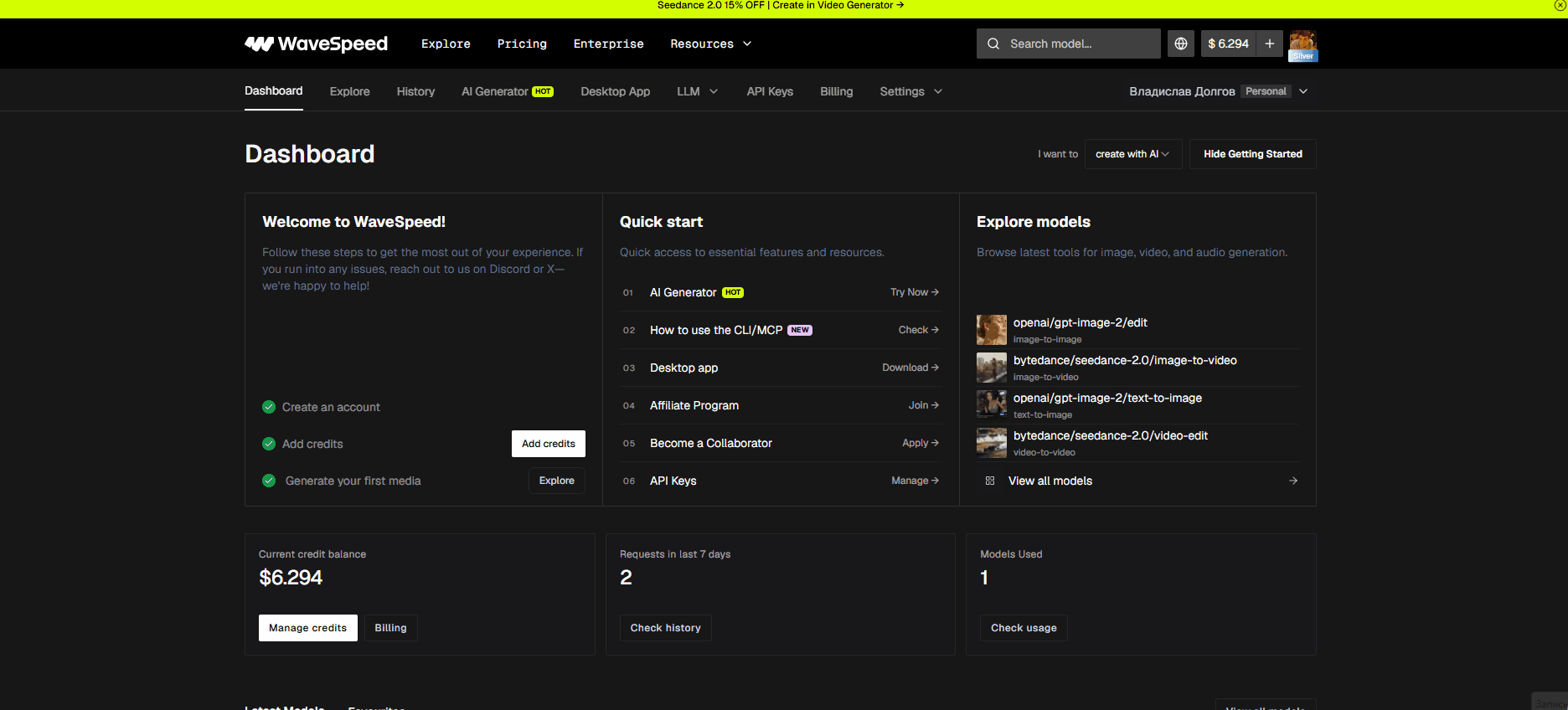
Task: Open the bytedance/seedance-2.0/video-edit model name
Action: pos(1111,435)
